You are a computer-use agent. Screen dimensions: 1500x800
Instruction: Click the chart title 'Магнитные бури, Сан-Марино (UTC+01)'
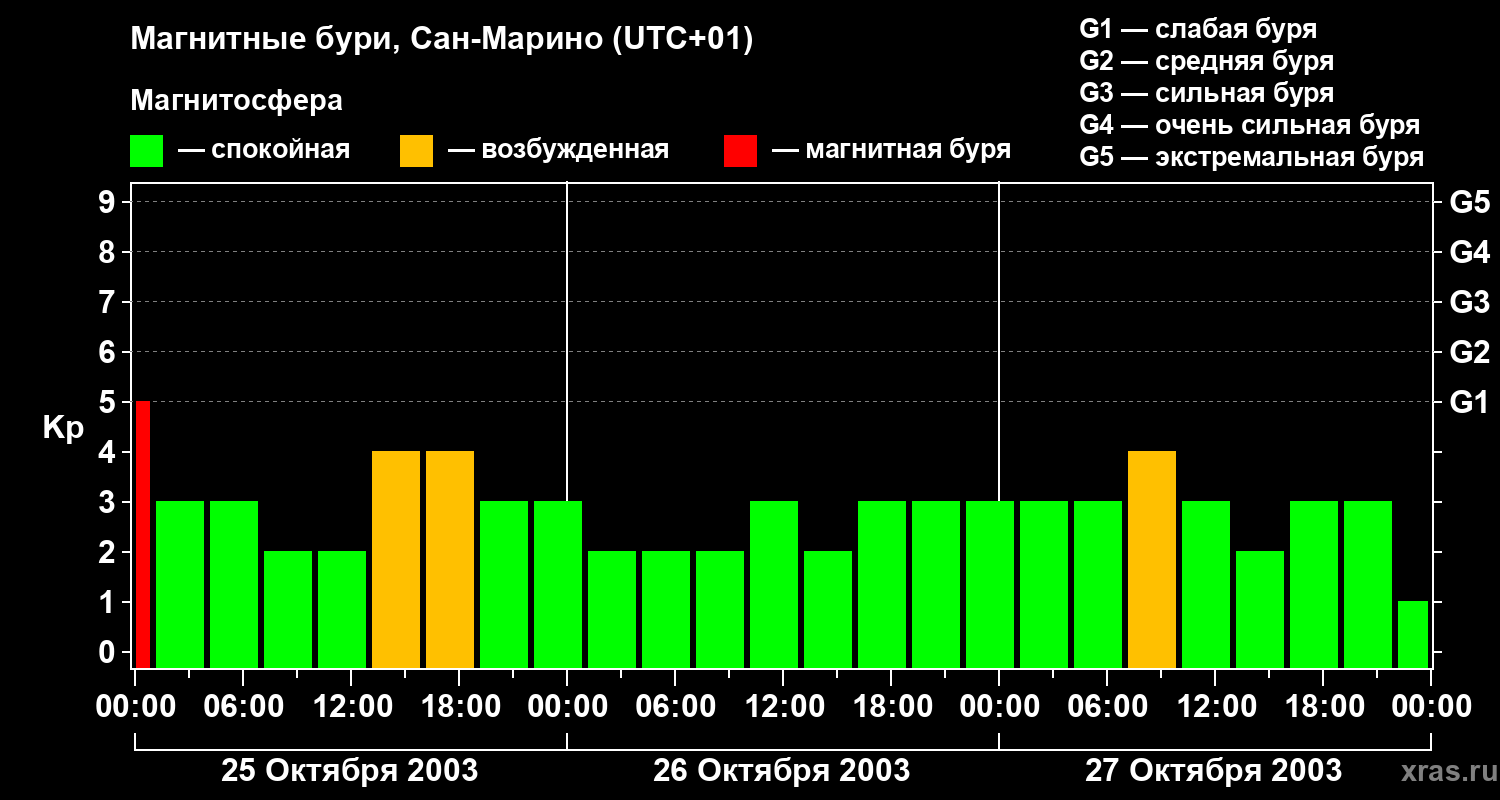coord(441,40)
